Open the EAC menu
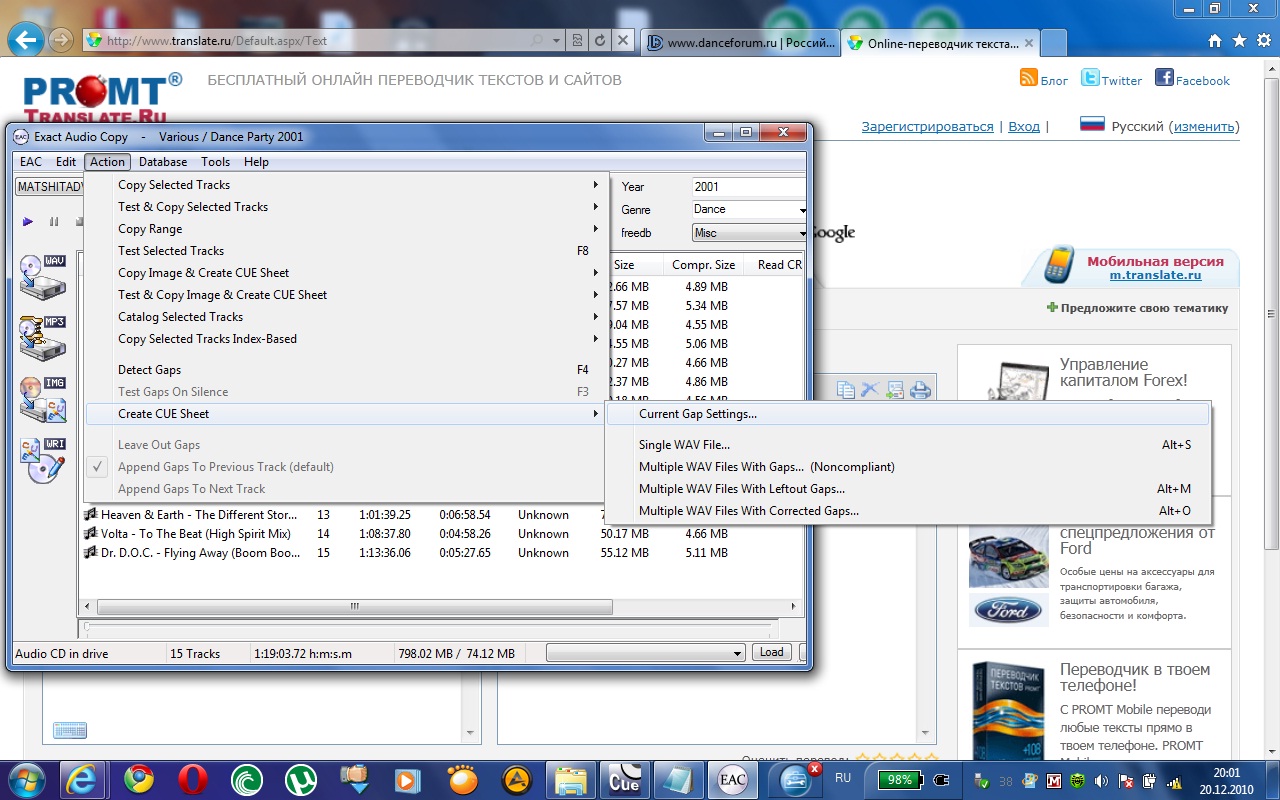1280x800 pixels. (31, 162)
